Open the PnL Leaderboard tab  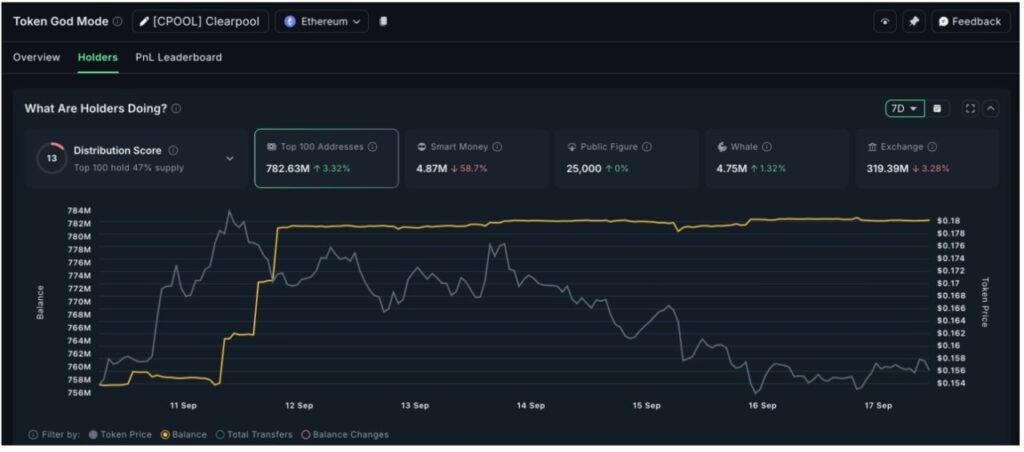pos(178,57)
